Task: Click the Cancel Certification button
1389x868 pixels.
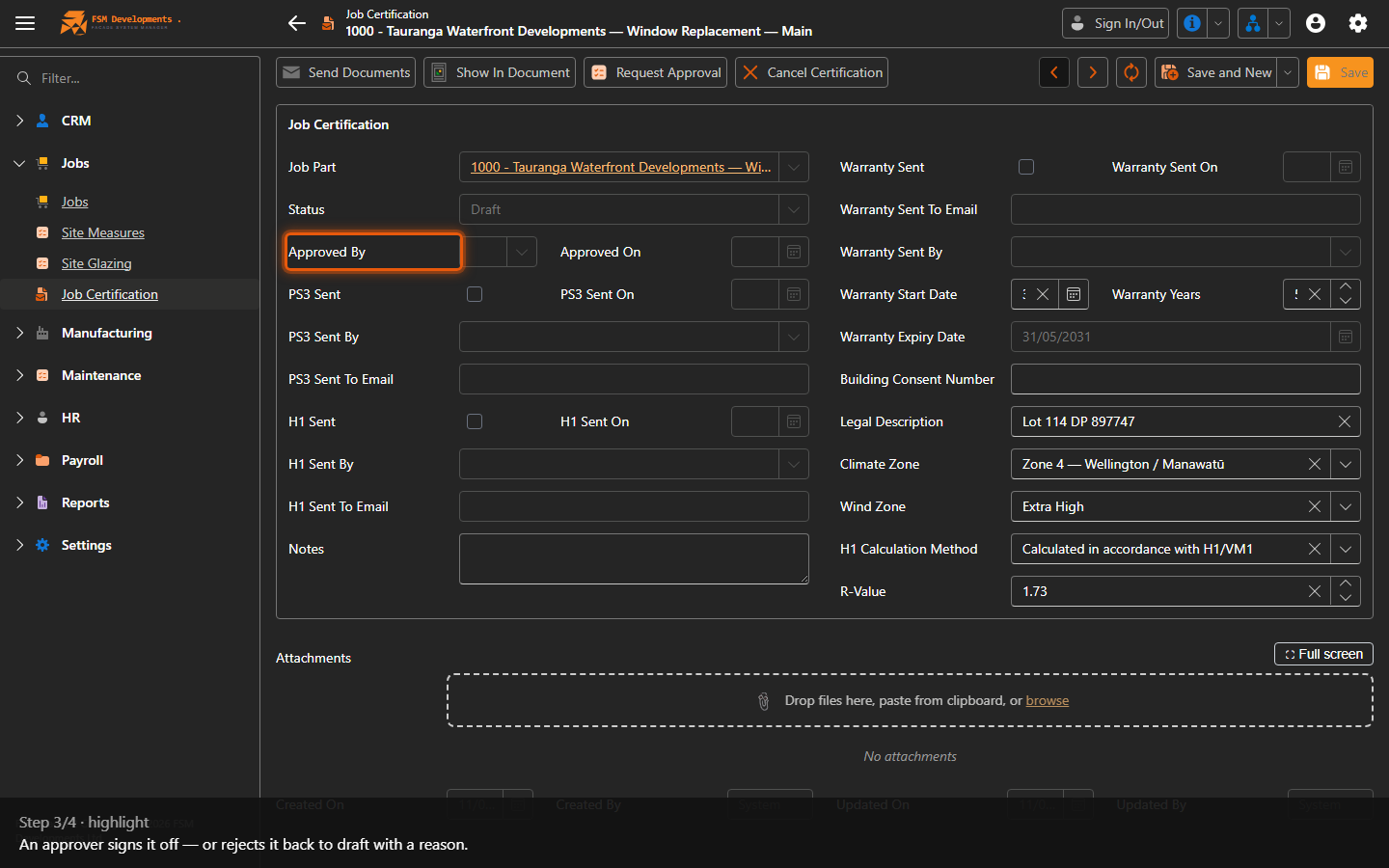Action: pyautogui.click(x=812, y=72)
